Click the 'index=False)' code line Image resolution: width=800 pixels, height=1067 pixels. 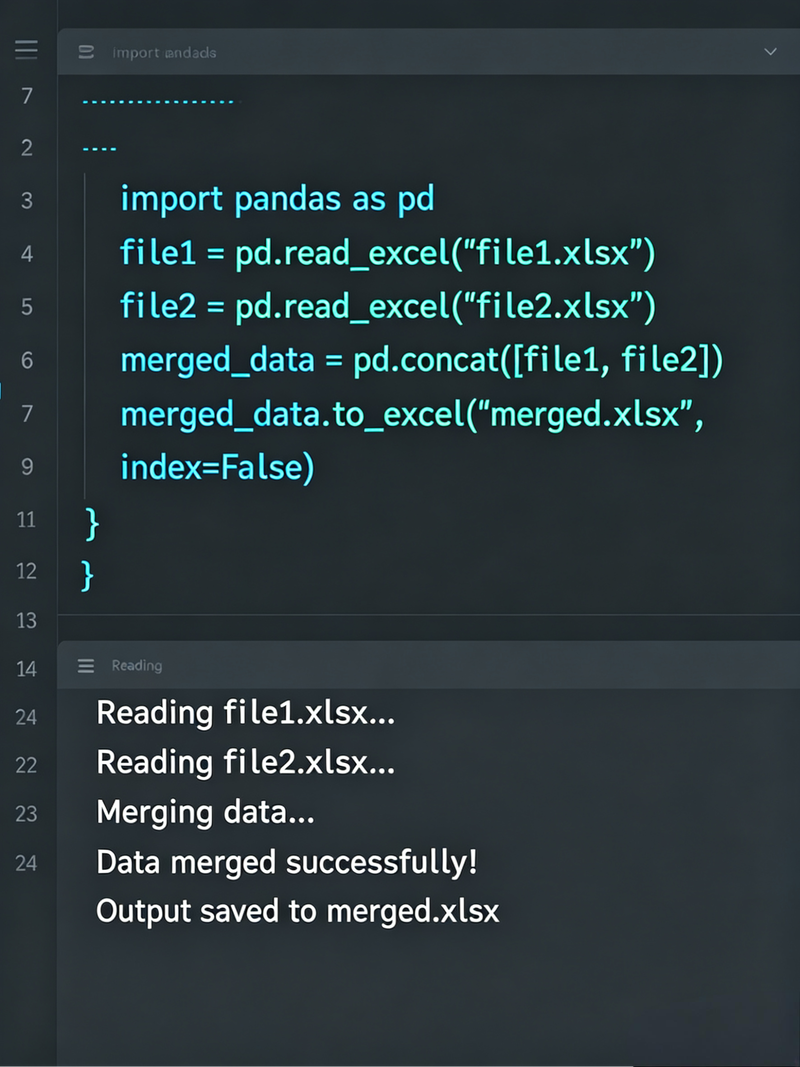218,467
